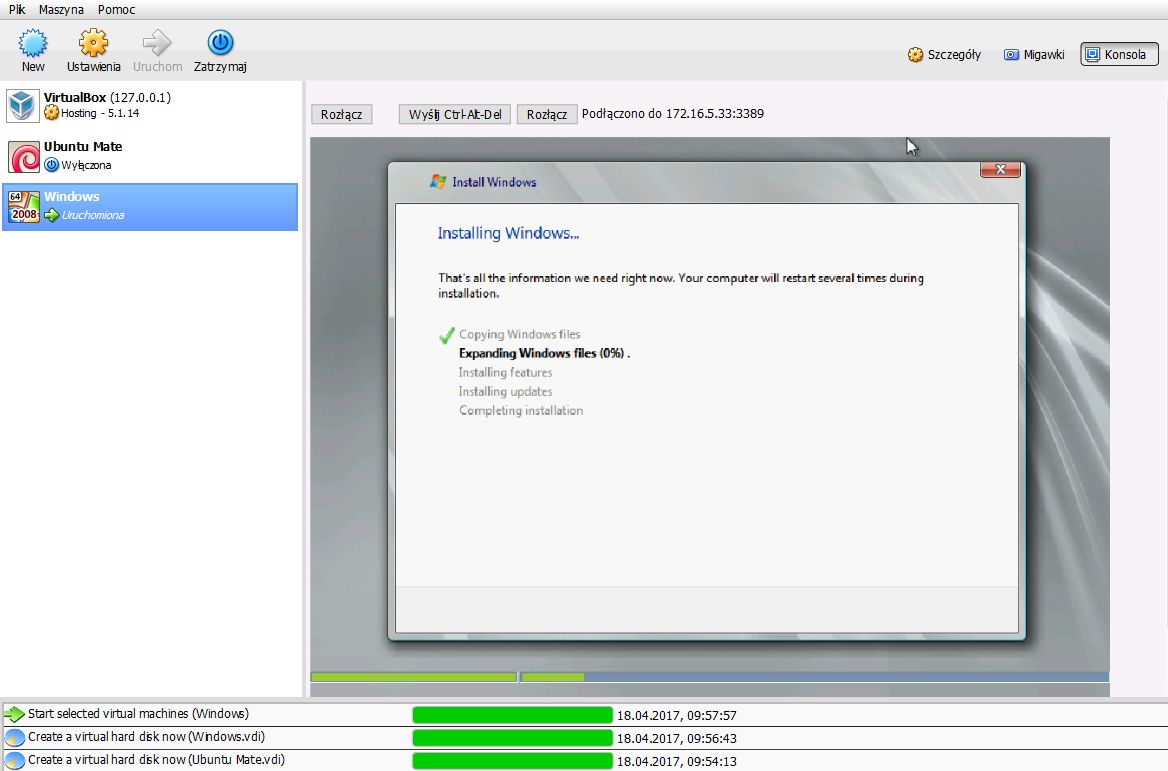Screen dimensions: 1168x771
Task: Switch to the Konsola tab
Action: click(1120, 54)
